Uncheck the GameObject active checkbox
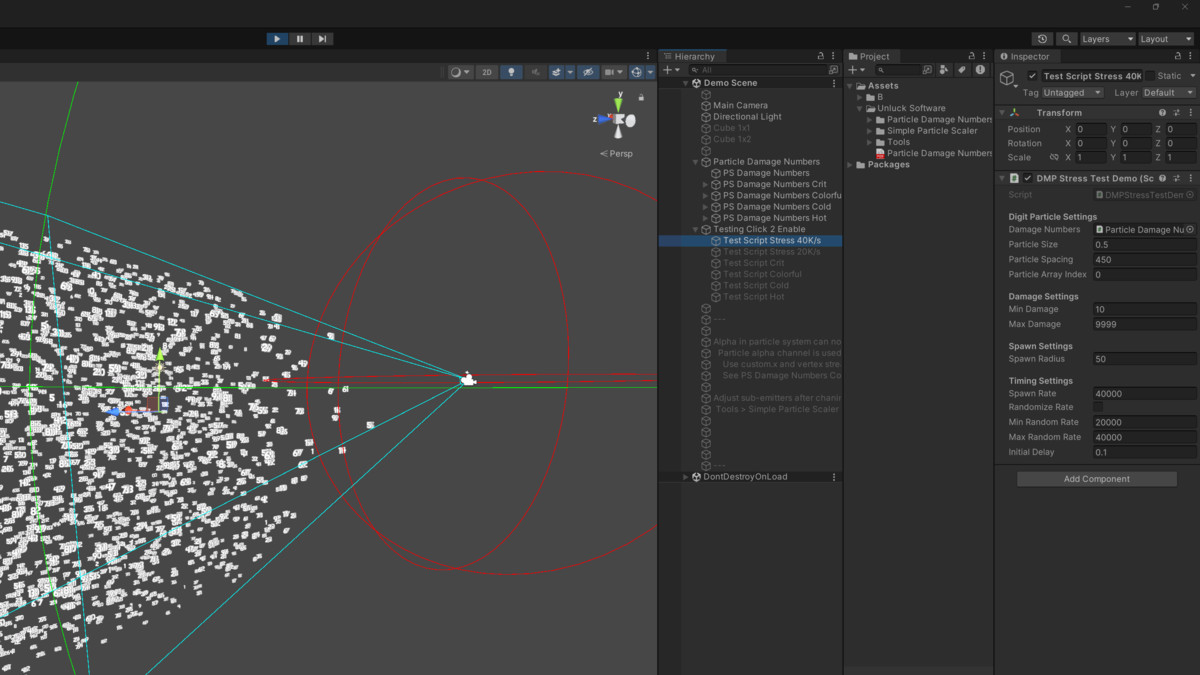The image size is (1200, 675). 1032,76
